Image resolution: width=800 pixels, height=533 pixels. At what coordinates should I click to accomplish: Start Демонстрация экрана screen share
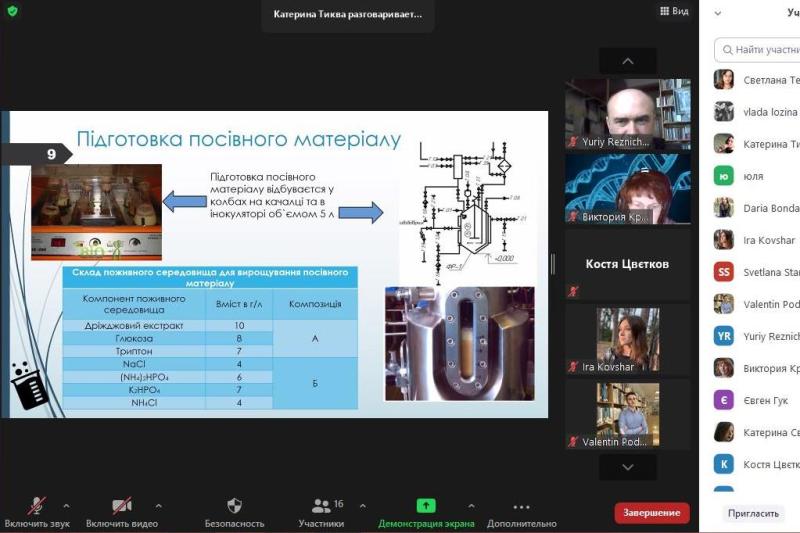click(x=426, y=512)
